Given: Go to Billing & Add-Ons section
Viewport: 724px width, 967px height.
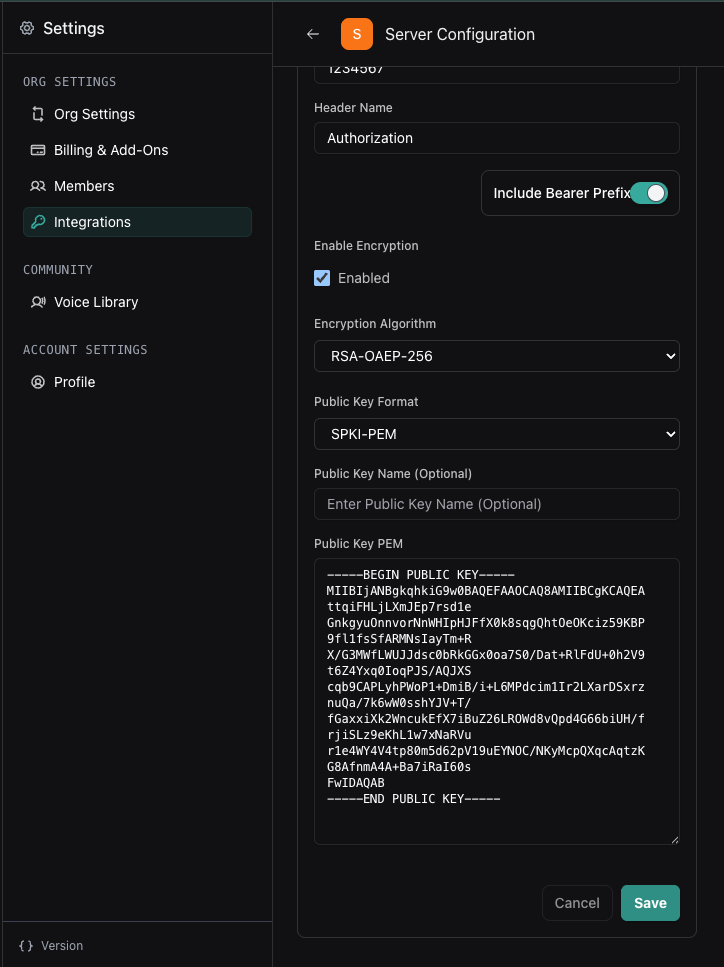Looking at the screenshot, I should coord(111,150).
